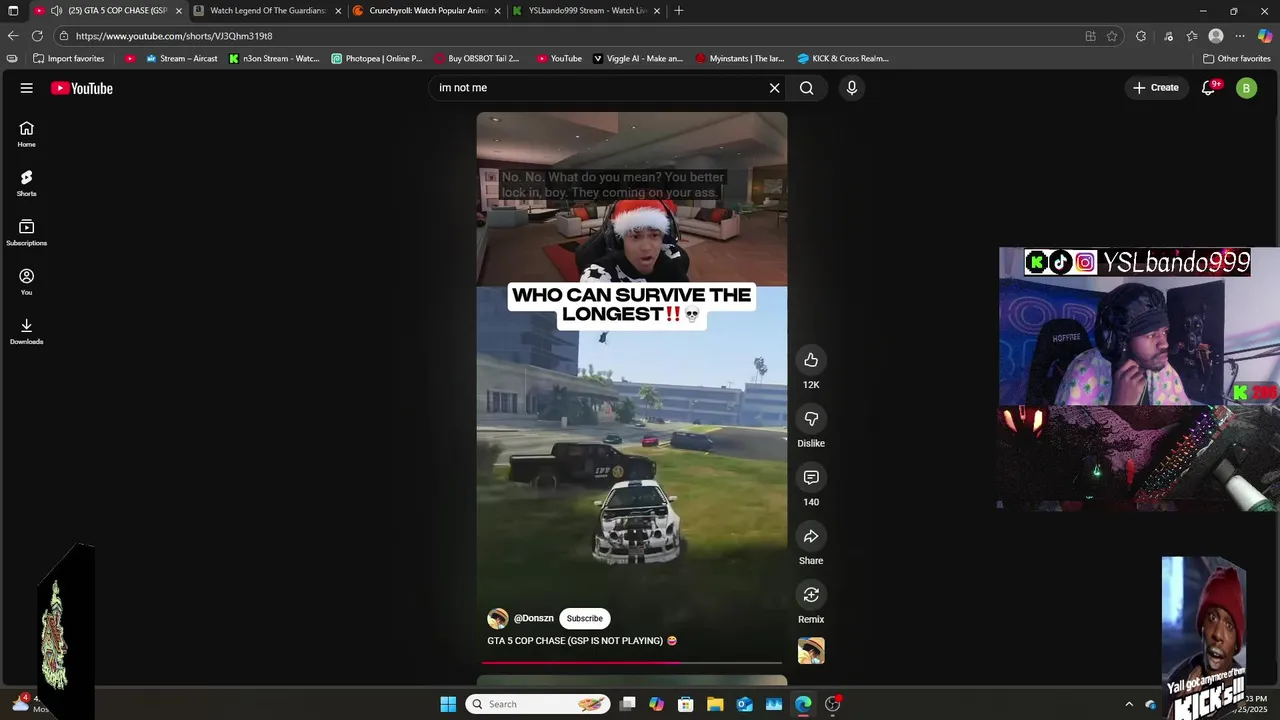The image size is (1280, 720).
Task: Share this short
Action: pos(811,536)
